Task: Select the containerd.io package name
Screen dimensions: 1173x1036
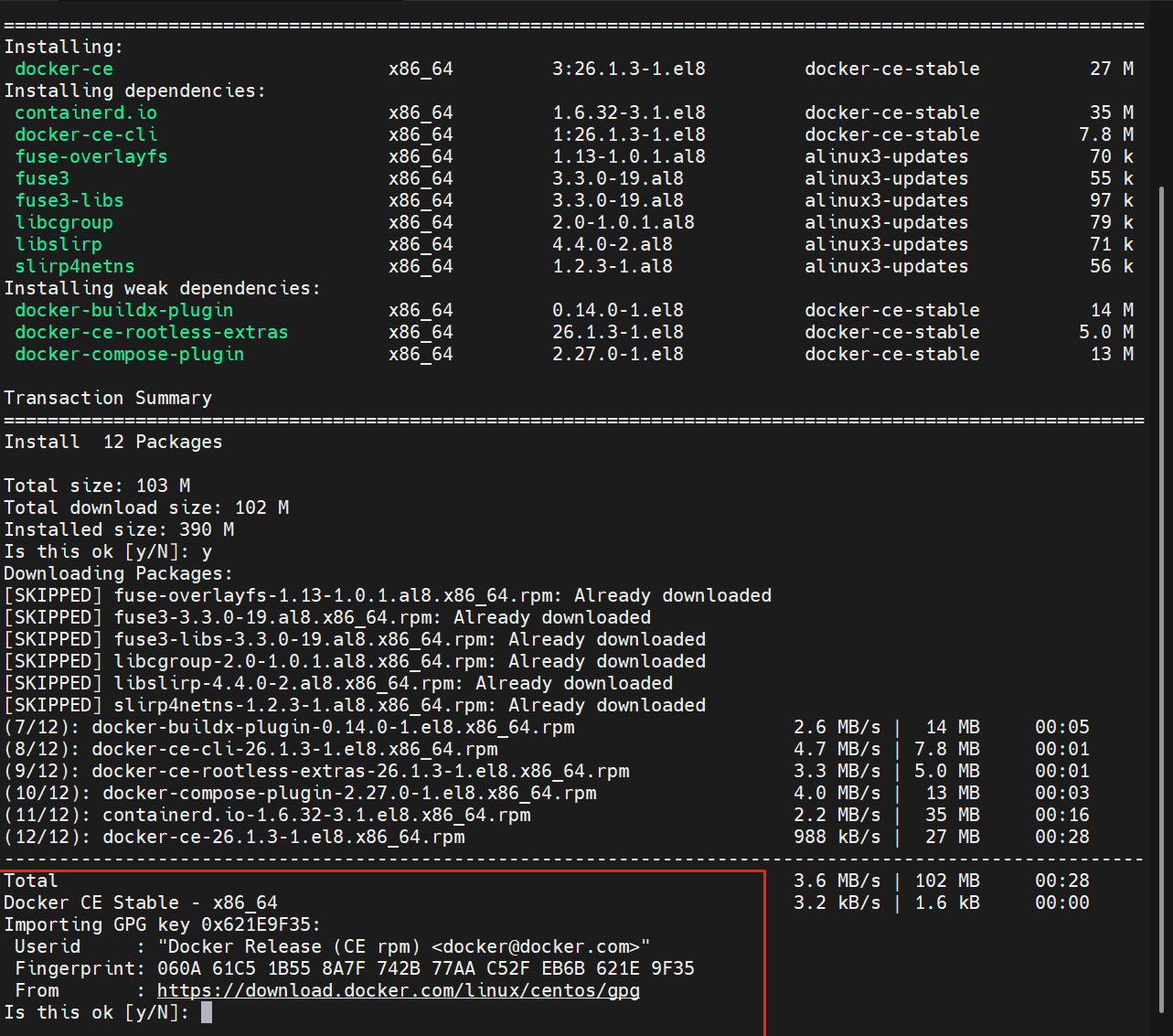Action: [85, 112]
